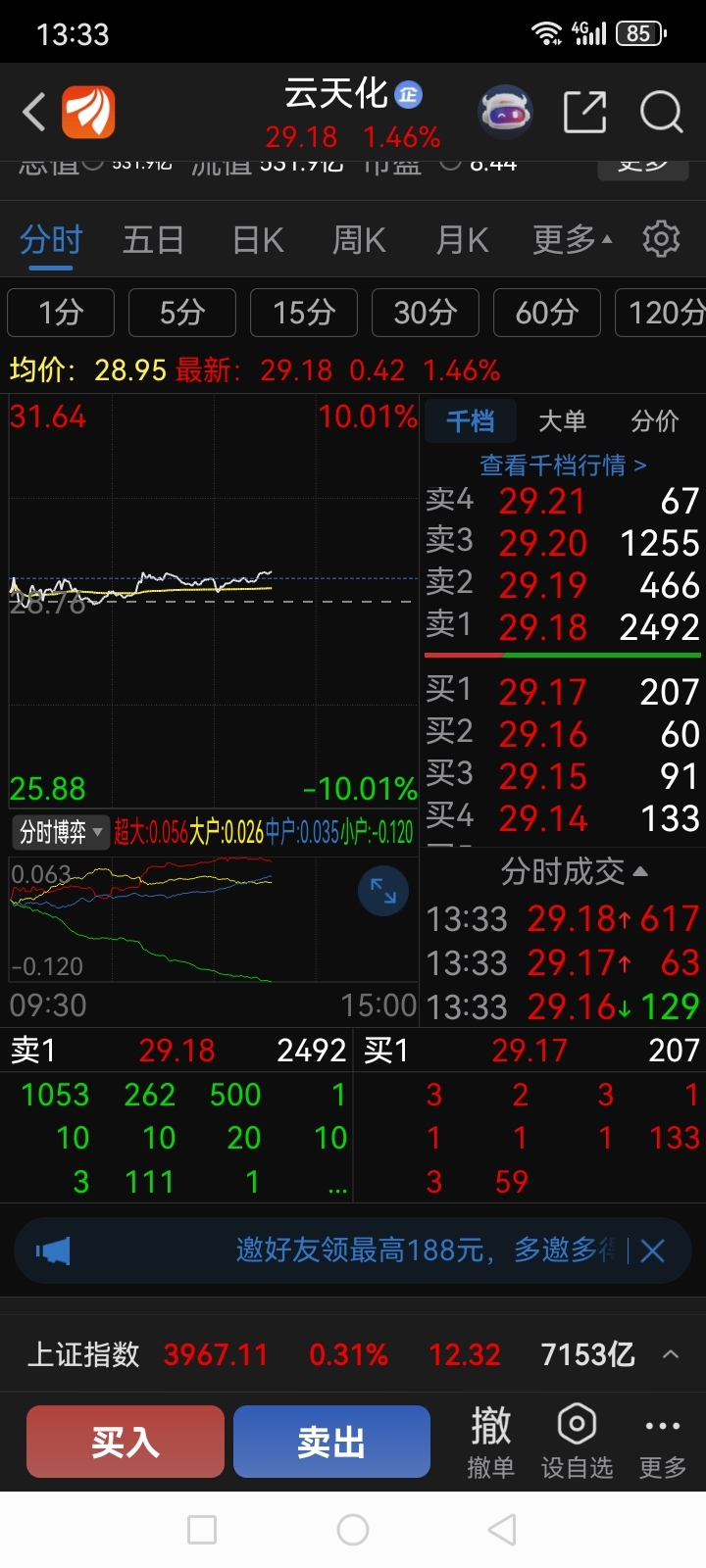
Task: Switch to the 周K chart tab
Action: [x=359, y=240]
